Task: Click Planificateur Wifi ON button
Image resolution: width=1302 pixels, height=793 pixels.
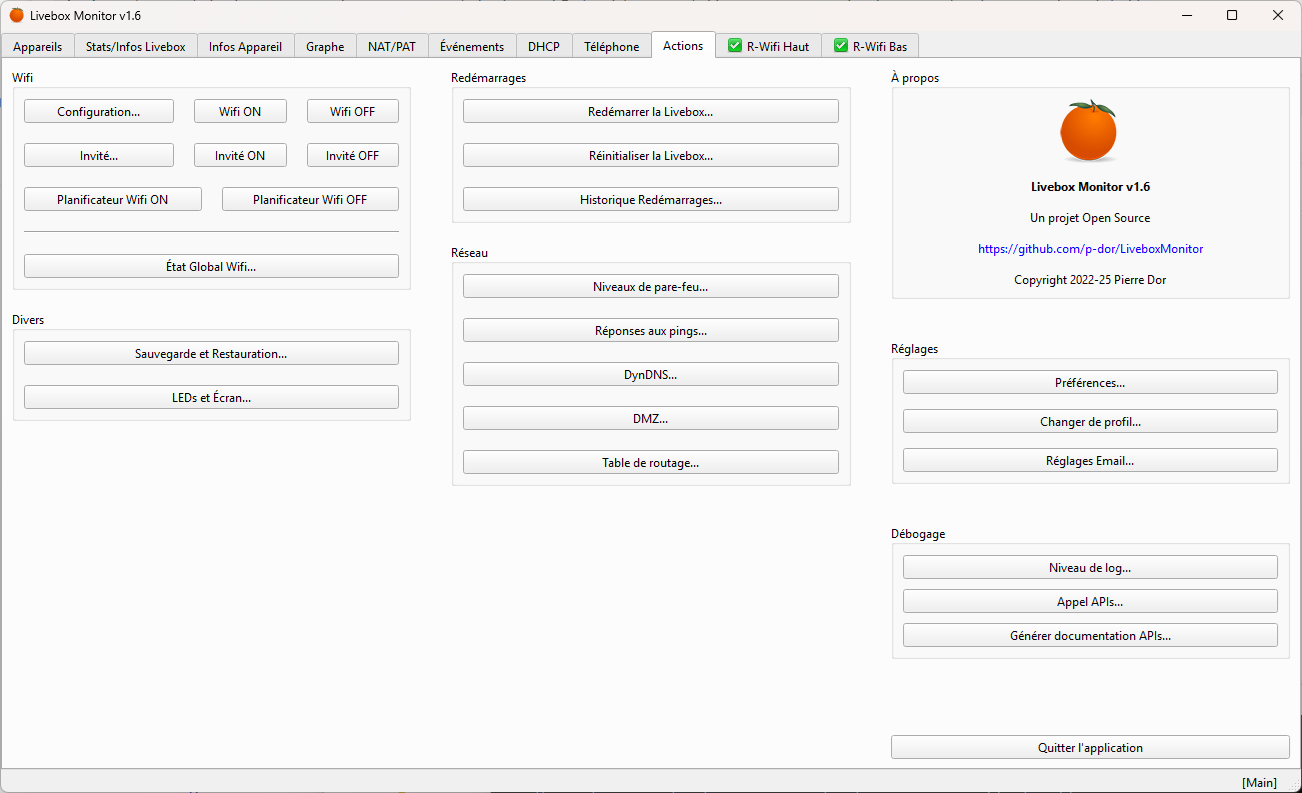Action: tap(113, 199)
